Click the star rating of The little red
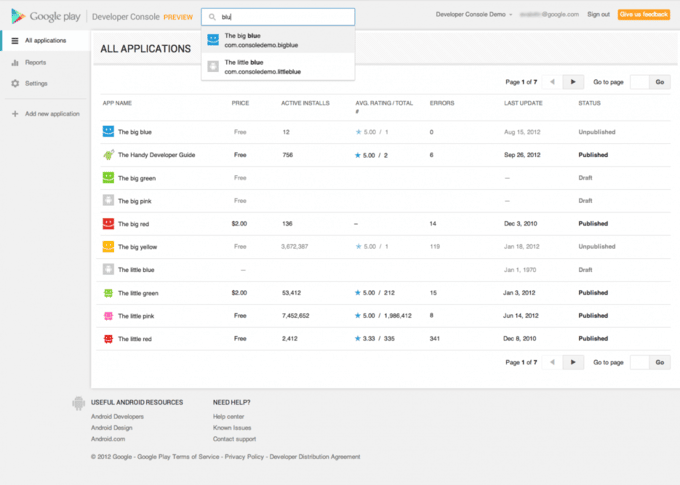The width and height of the screenshot is (680, 485). [358, 338]
